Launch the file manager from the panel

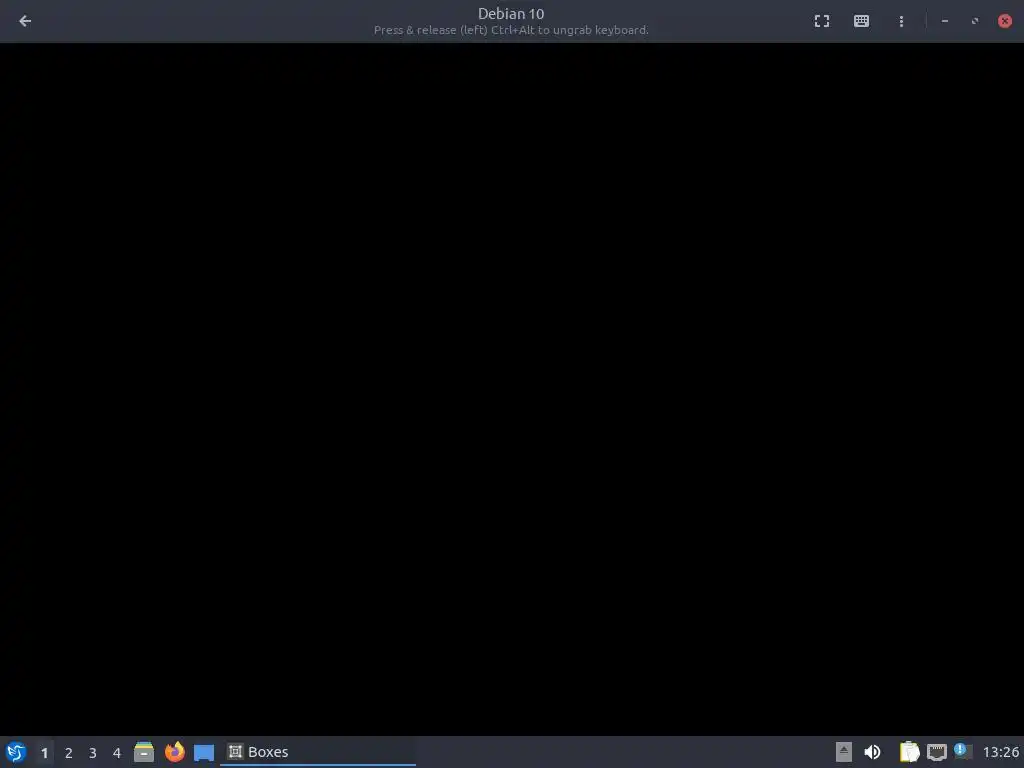point(144,752)
